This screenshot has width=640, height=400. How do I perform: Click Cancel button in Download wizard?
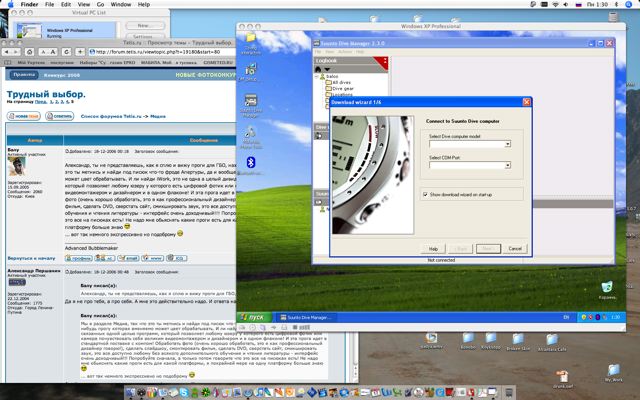[x=515, y=249]
